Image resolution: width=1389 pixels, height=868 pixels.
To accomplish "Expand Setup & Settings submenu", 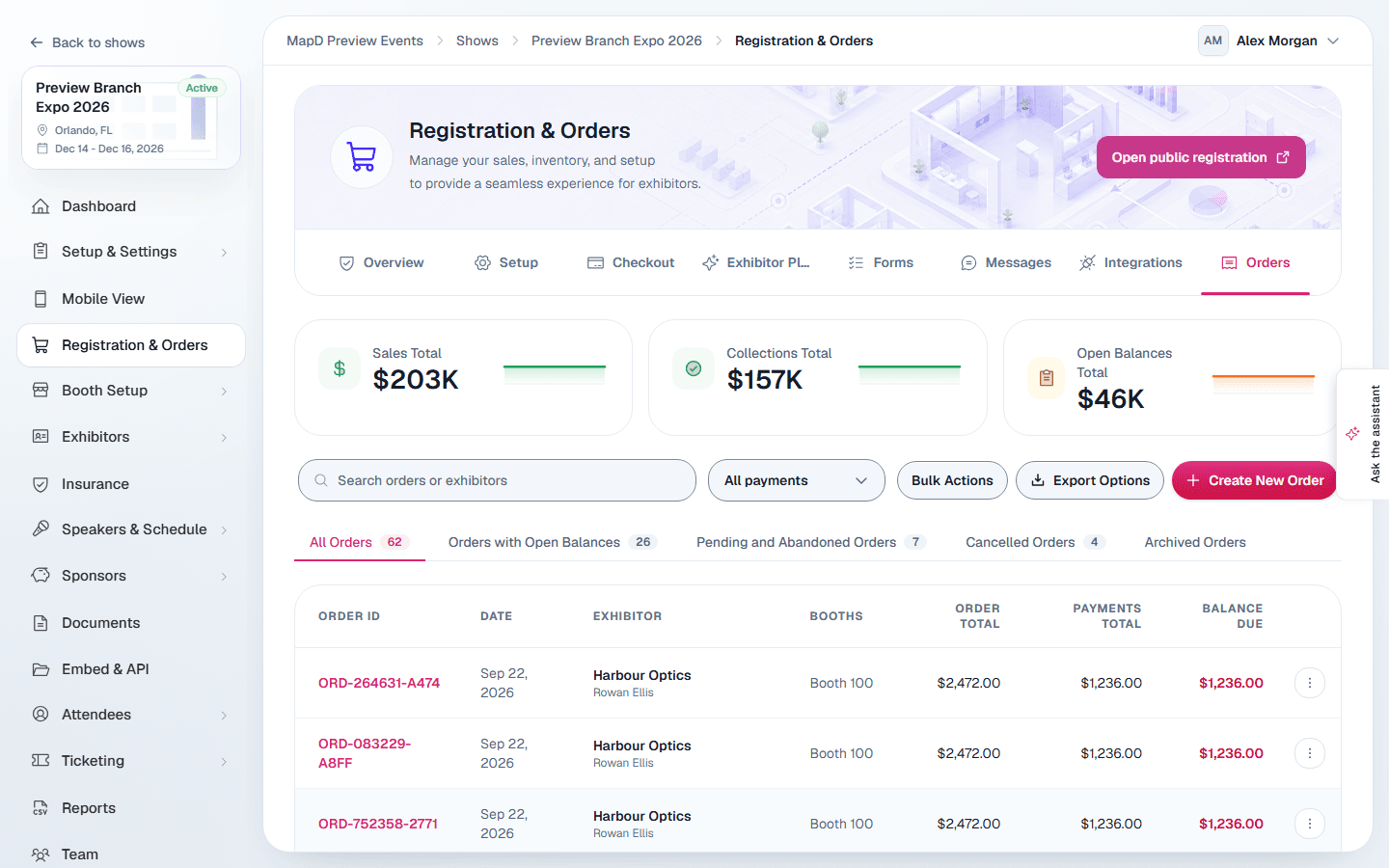I will click(x=224, y=253).
